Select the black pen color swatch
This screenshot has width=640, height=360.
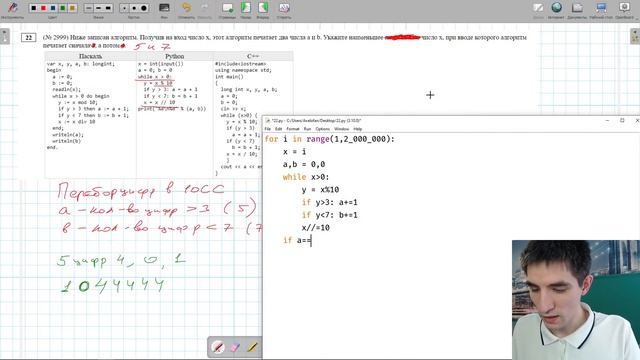pos(34,8)
